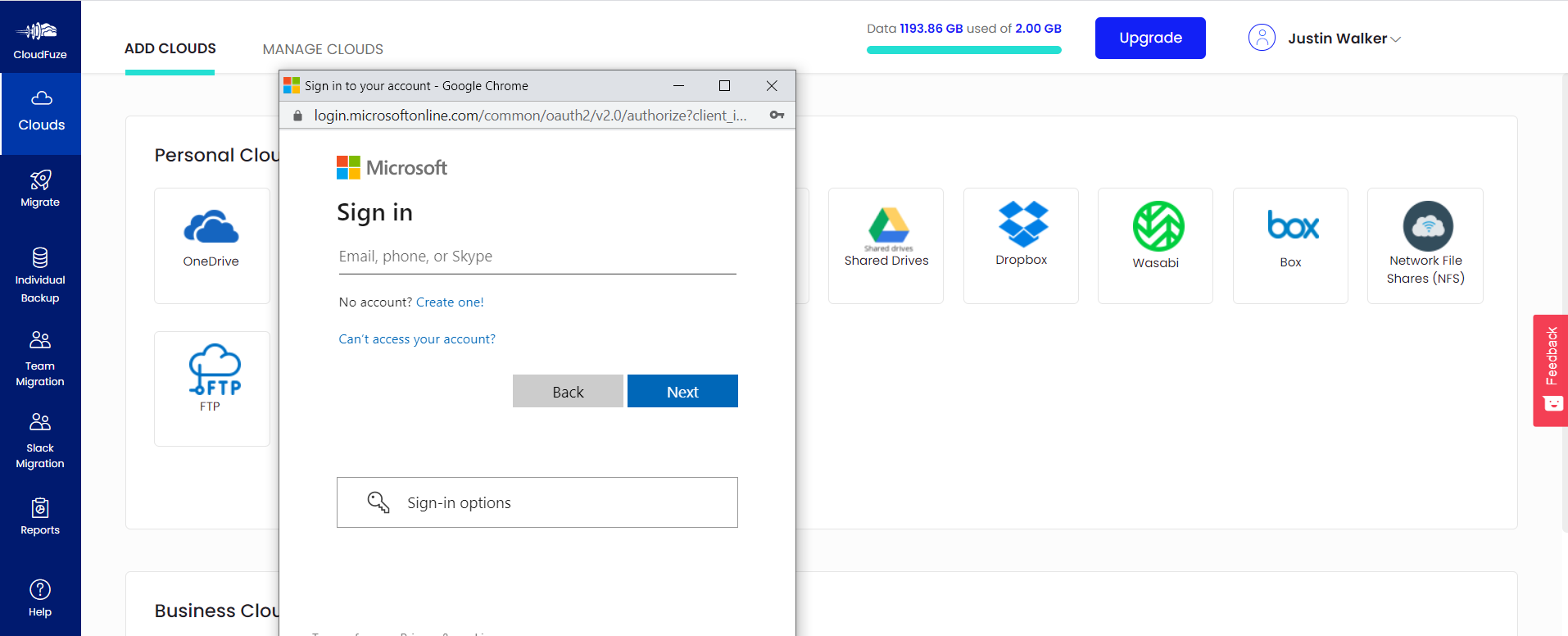The image size is (1568, 636).
Task: Click Back in the Microsoft sign-in
Action: tap(568, 391)
